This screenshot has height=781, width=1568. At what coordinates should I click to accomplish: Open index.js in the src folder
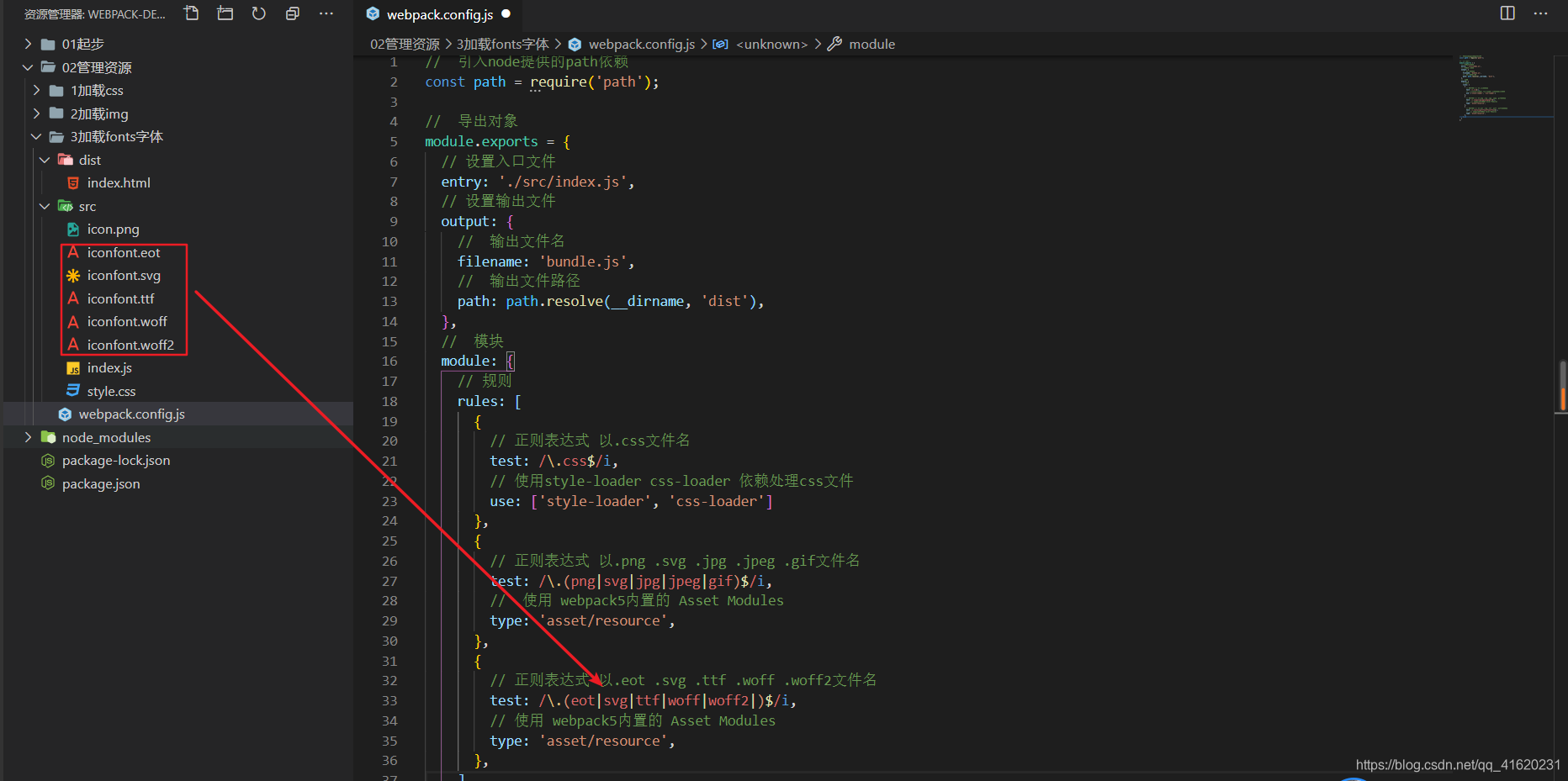[109, 367]
